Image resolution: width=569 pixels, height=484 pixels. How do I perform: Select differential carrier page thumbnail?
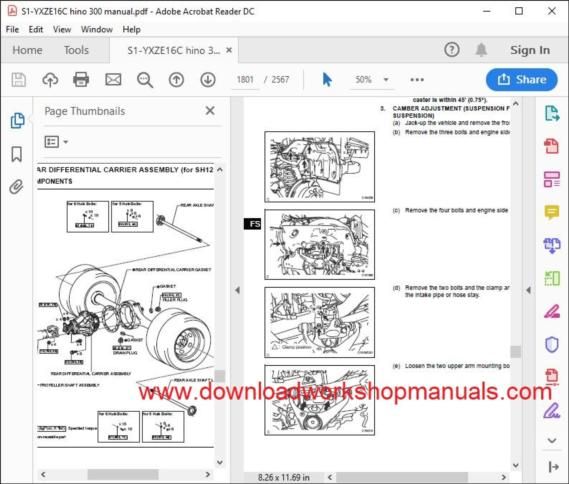(x=126, y=305)
